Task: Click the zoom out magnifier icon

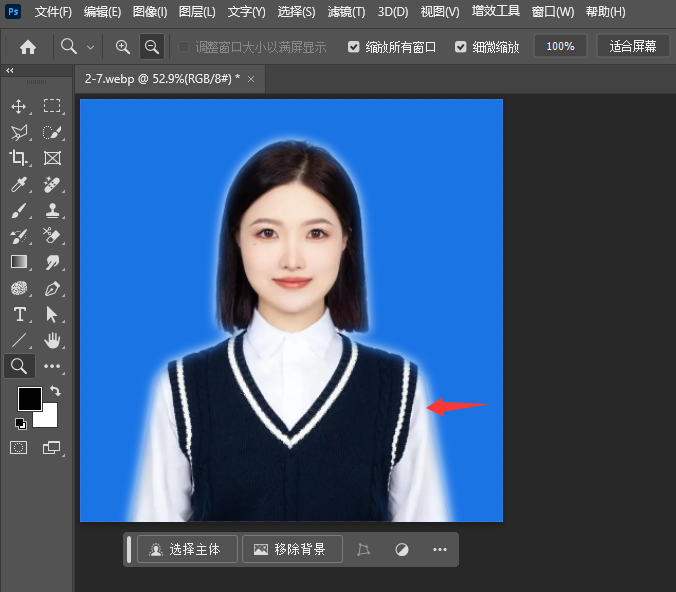Action: click(152, 47)
